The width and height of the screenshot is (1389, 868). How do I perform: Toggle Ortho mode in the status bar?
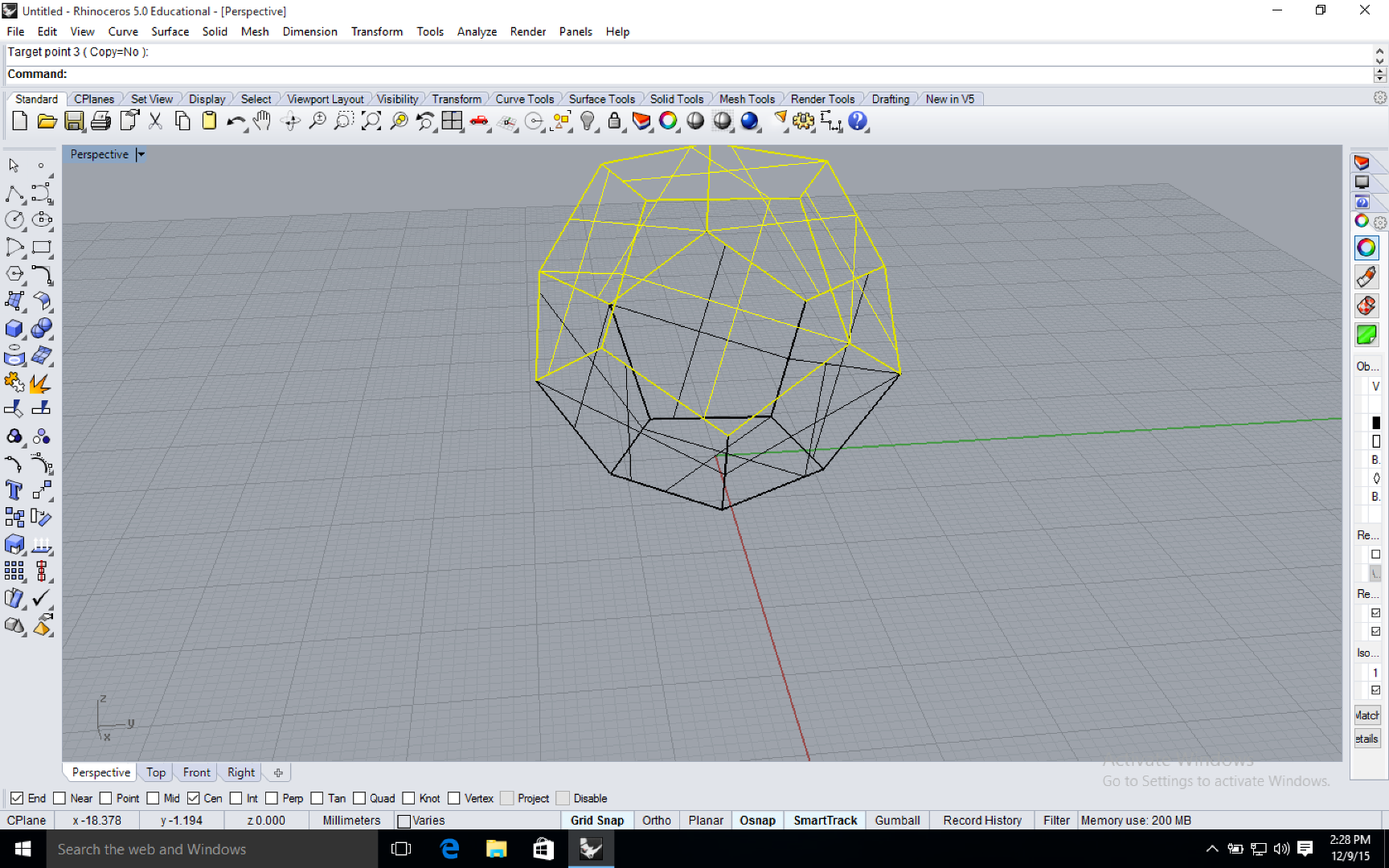[656, 820]
